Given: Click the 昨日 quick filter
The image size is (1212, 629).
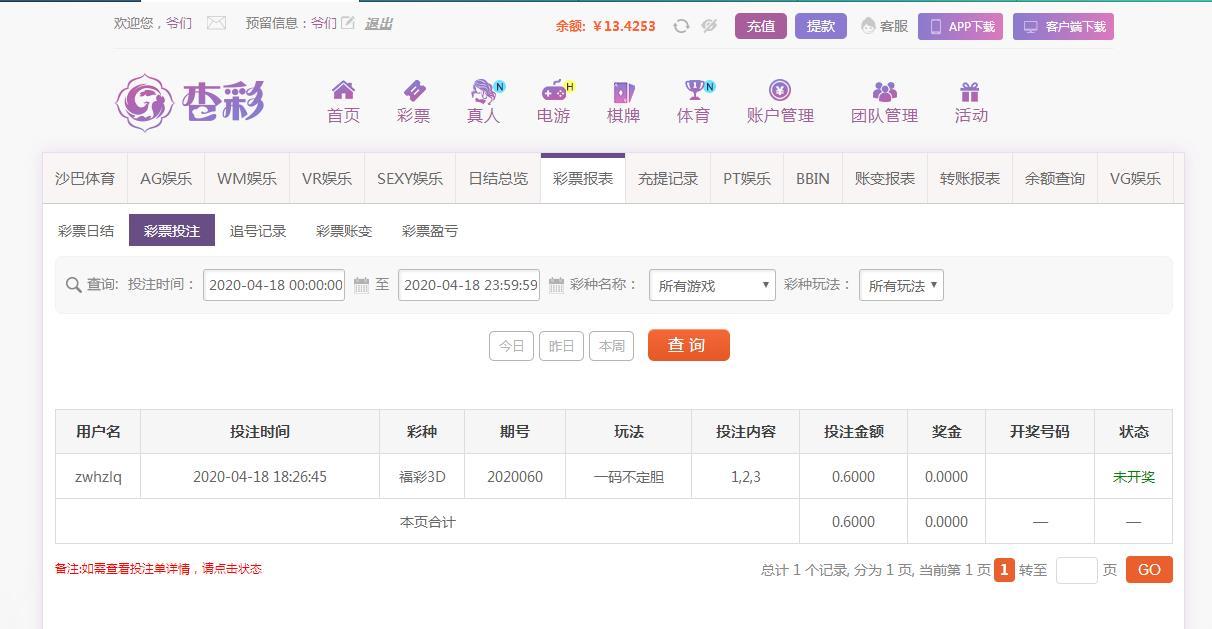Looking at the screenshot, I should (x=561, y=346).
